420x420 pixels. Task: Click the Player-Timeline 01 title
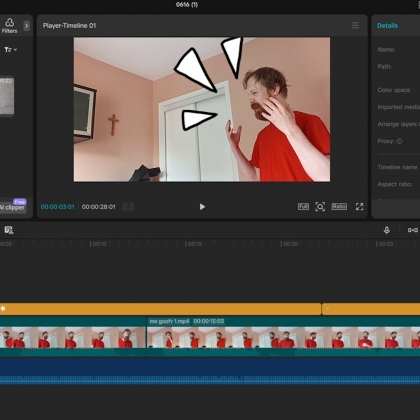69,26
